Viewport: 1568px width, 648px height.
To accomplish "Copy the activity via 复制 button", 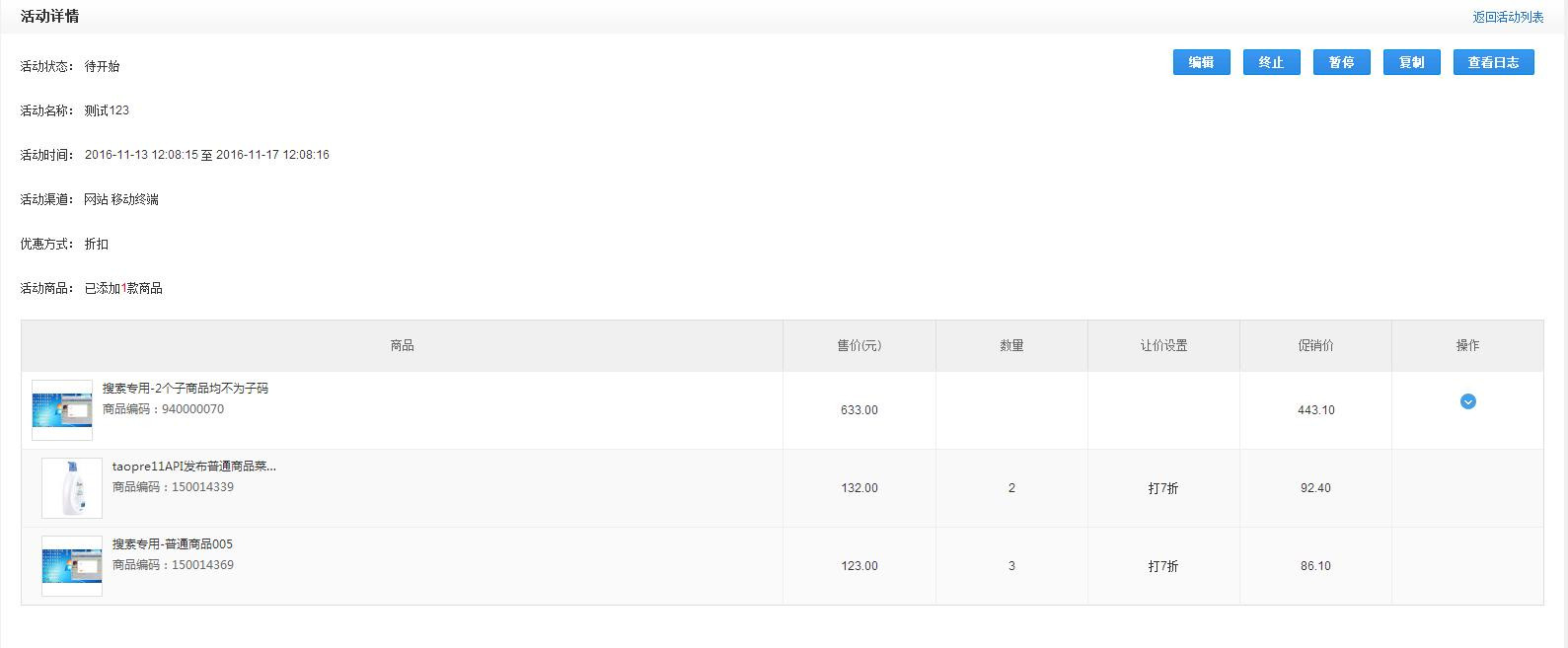I will point(1411,62).
